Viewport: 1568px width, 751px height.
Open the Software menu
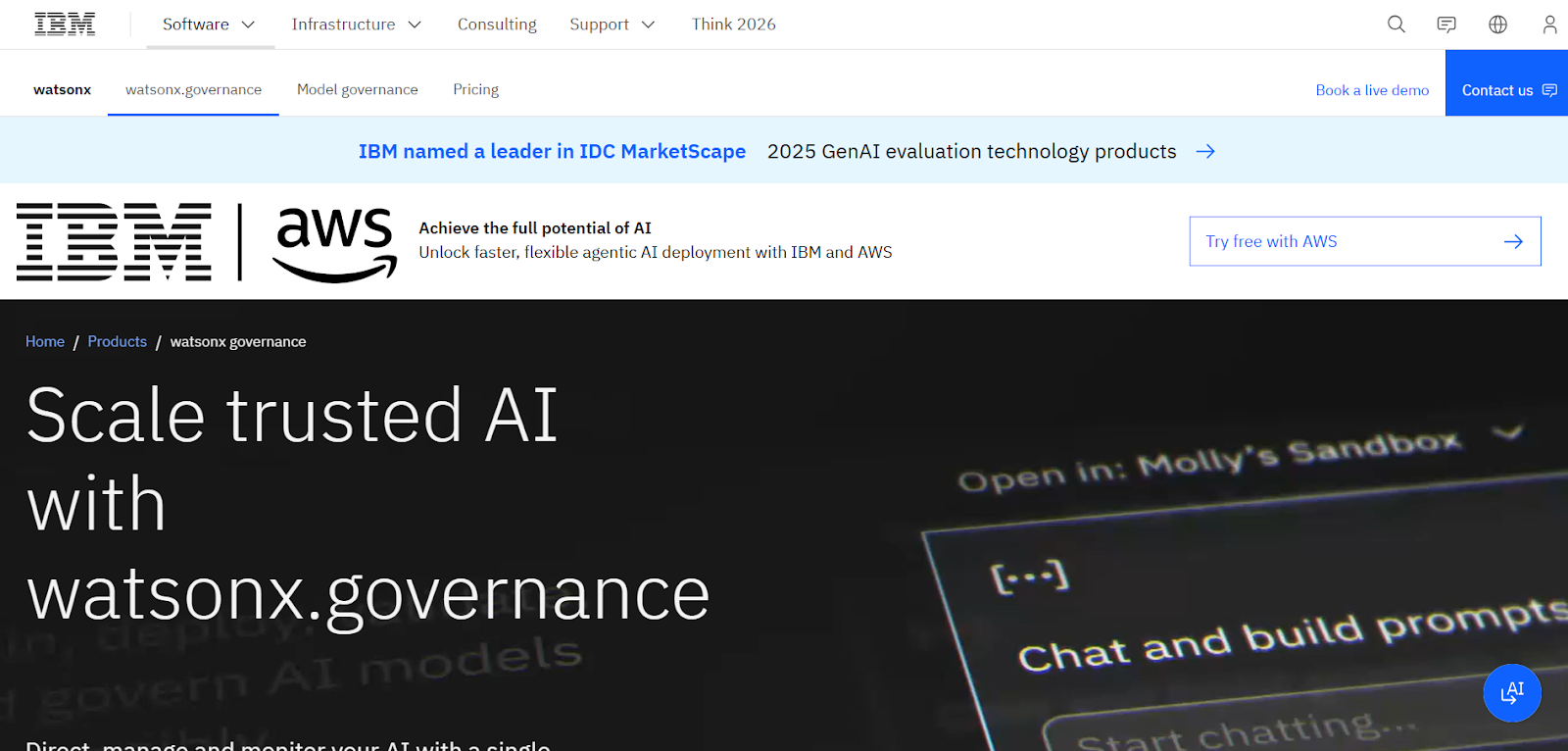point(209,25)
